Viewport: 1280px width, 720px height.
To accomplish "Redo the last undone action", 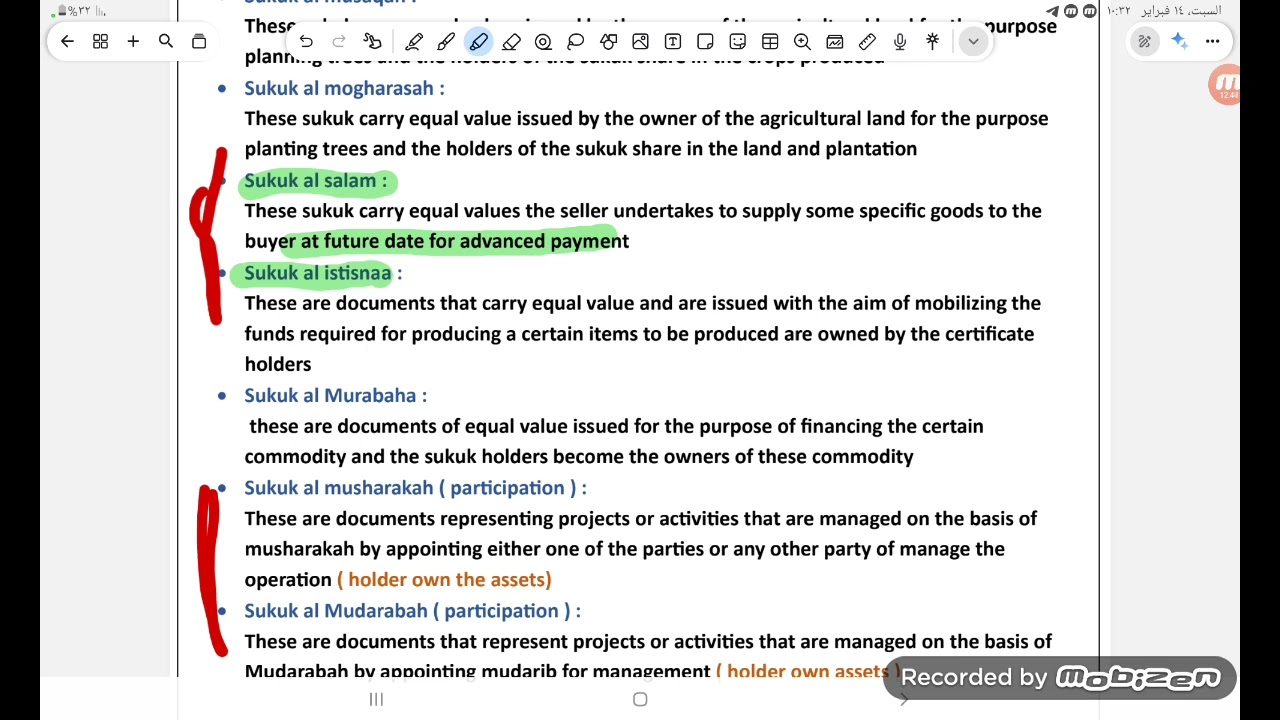I will tap(339, 41).
